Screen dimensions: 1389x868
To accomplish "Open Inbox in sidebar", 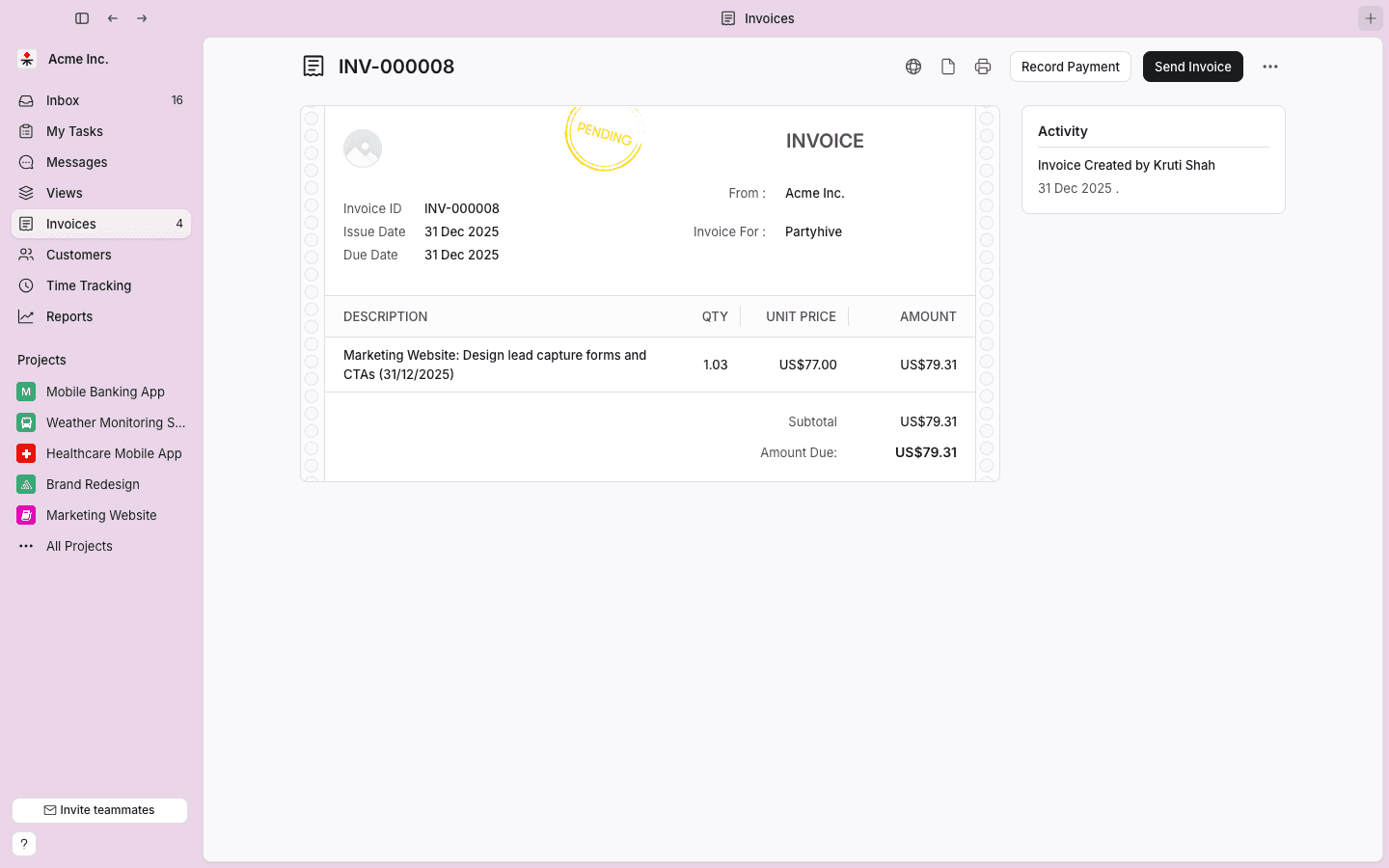I will pos(101,100).
